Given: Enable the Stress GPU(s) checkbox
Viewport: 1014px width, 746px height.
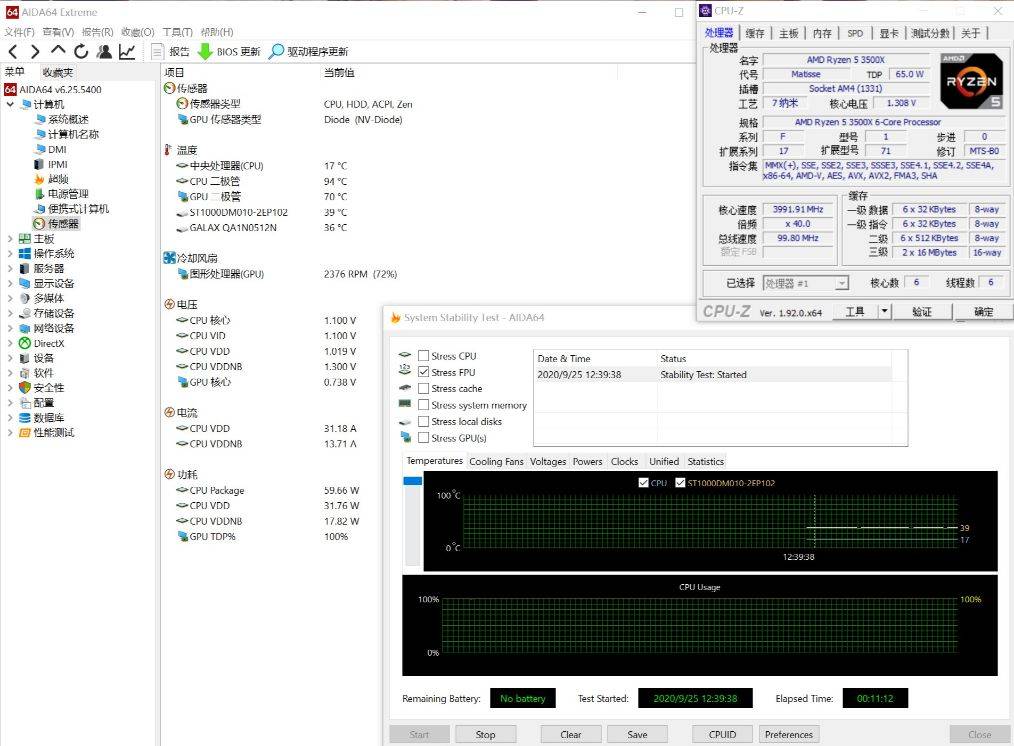Looking at the screenshot, I should [424, 438].
